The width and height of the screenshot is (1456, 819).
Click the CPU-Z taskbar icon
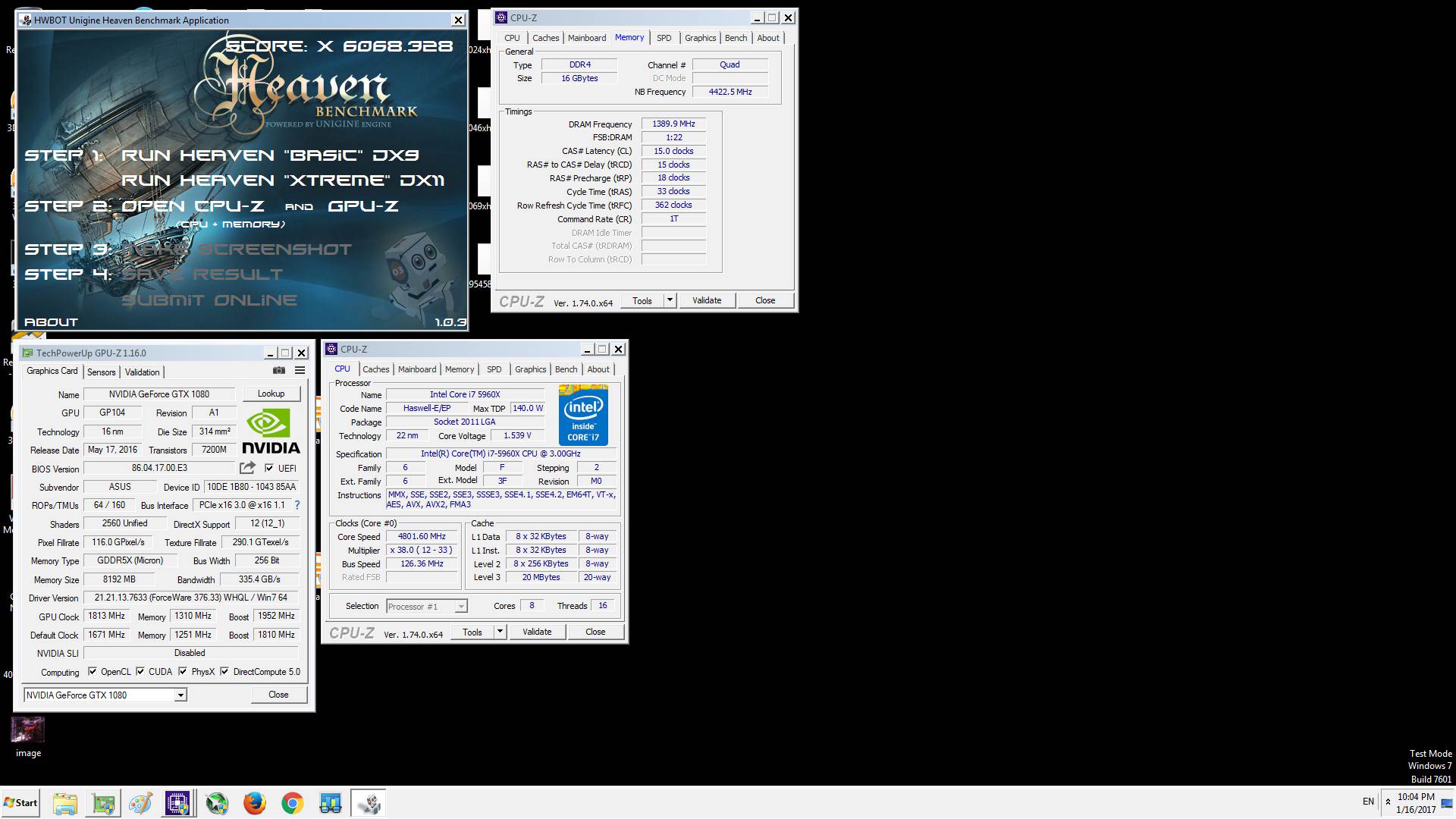177,803
